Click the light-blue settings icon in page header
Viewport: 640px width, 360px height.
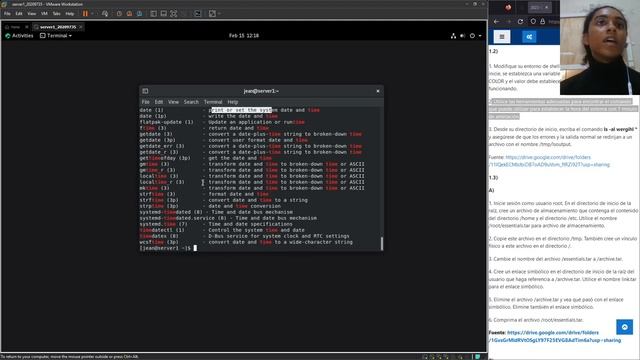tap(529, 37)
